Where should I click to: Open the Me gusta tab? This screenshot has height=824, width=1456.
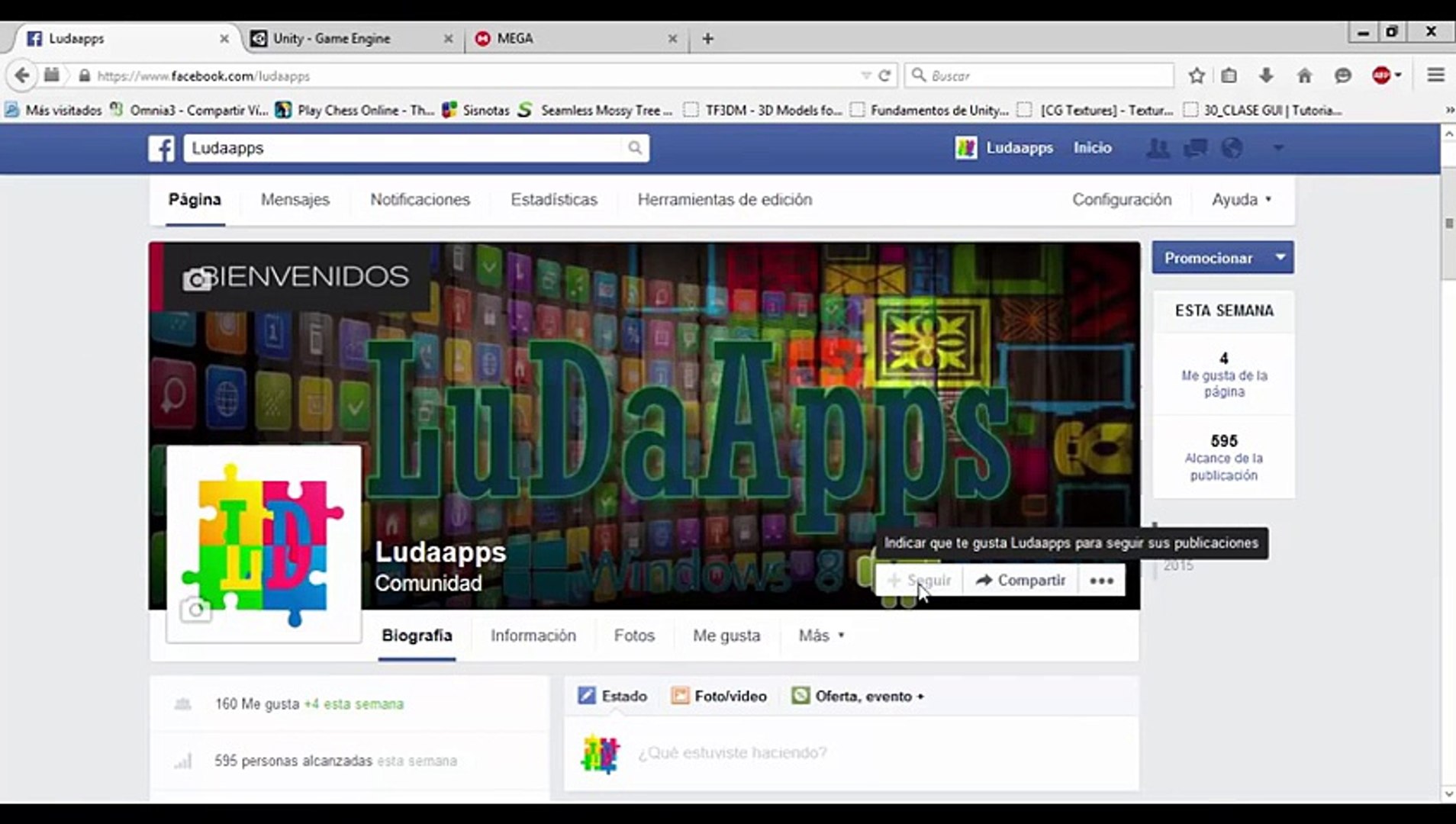[x=726, y=636]
